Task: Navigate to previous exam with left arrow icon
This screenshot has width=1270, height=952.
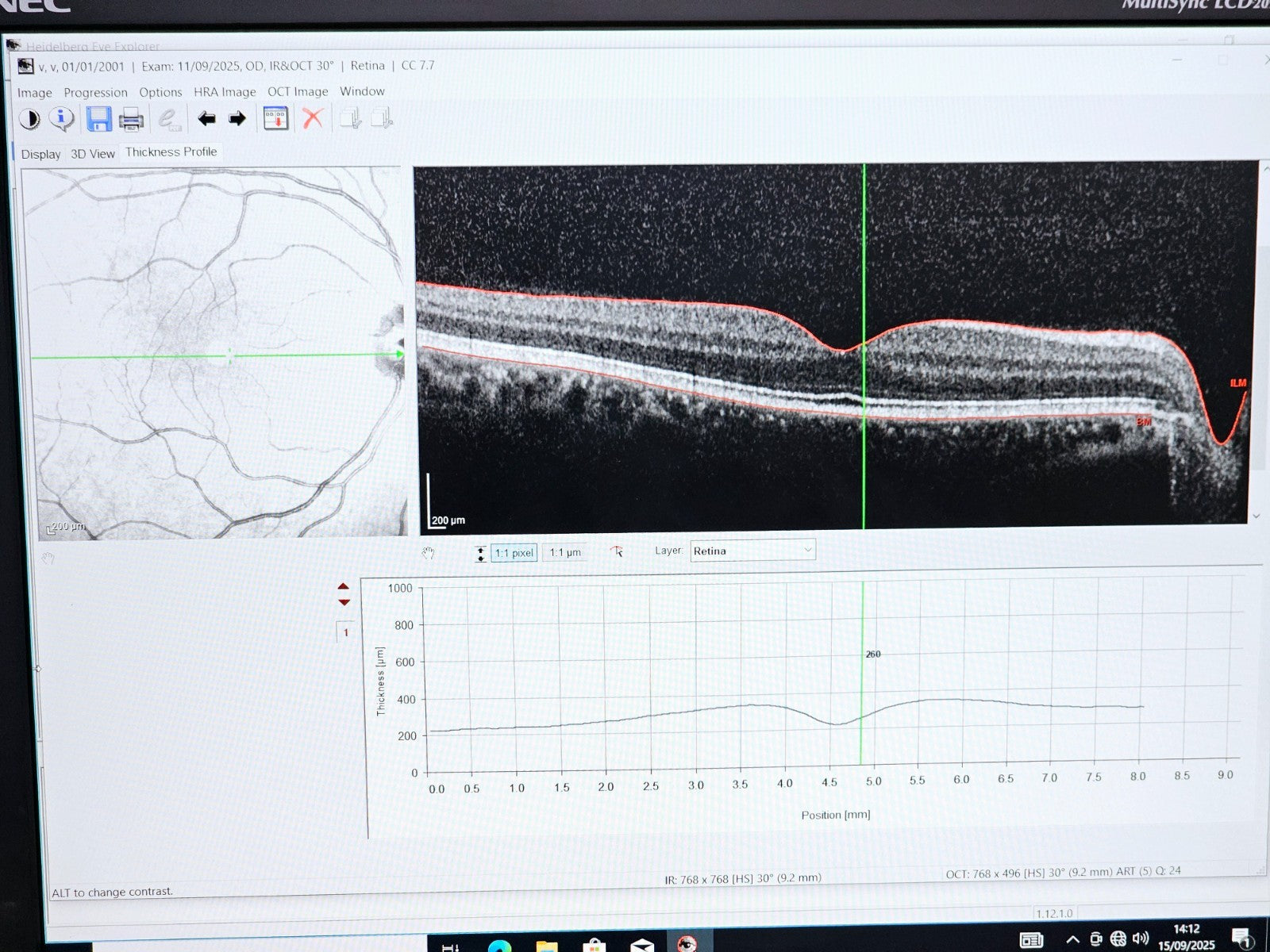Action: [x=207, y=118]
